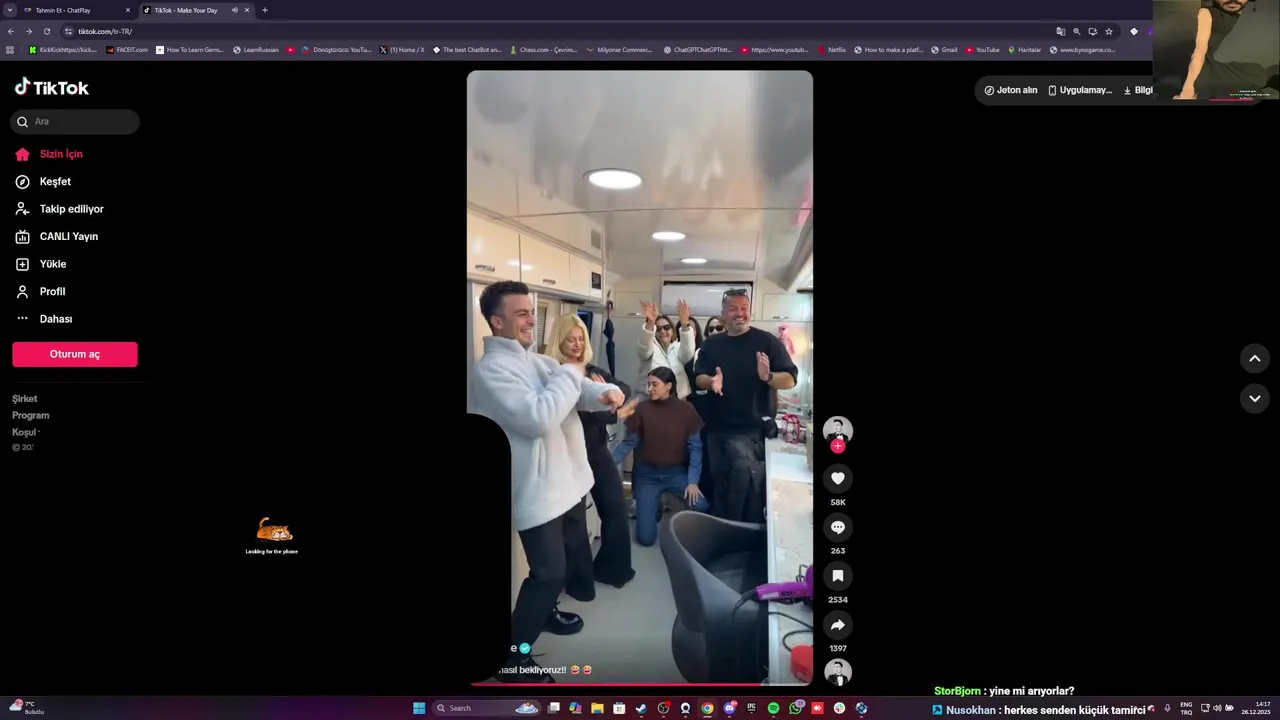1280x720 pixels.
Task: Go to the previous video with up chevron
Action: [1255, 358]
